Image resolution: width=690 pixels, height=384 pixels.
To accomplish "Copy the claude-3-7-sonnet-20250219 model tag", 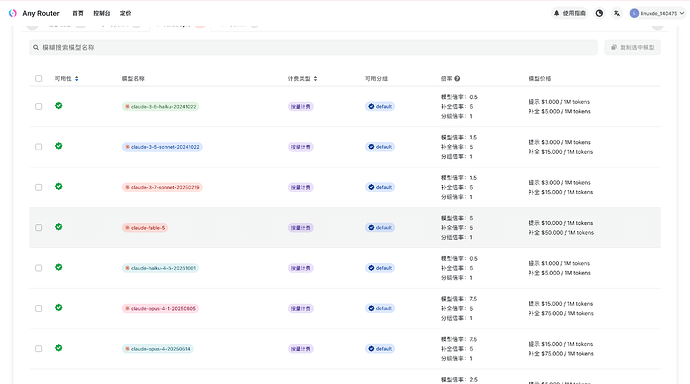I will click(162, 187).
